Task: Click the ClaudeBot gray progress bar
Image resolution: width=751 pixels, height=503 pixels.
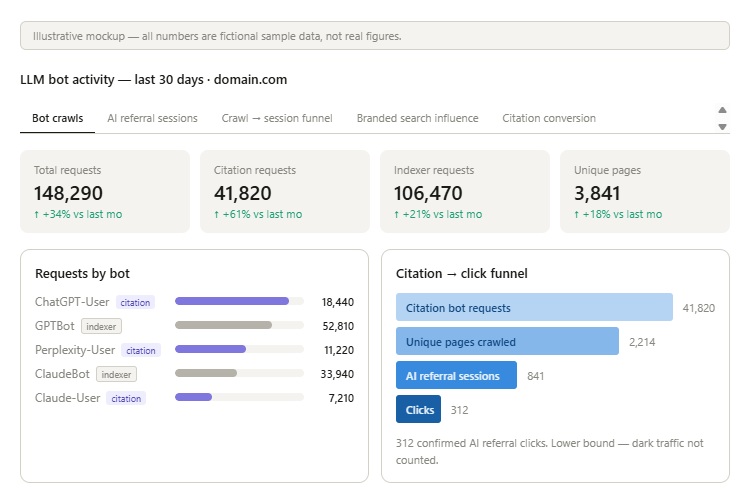Action: (x=239, y=373)
